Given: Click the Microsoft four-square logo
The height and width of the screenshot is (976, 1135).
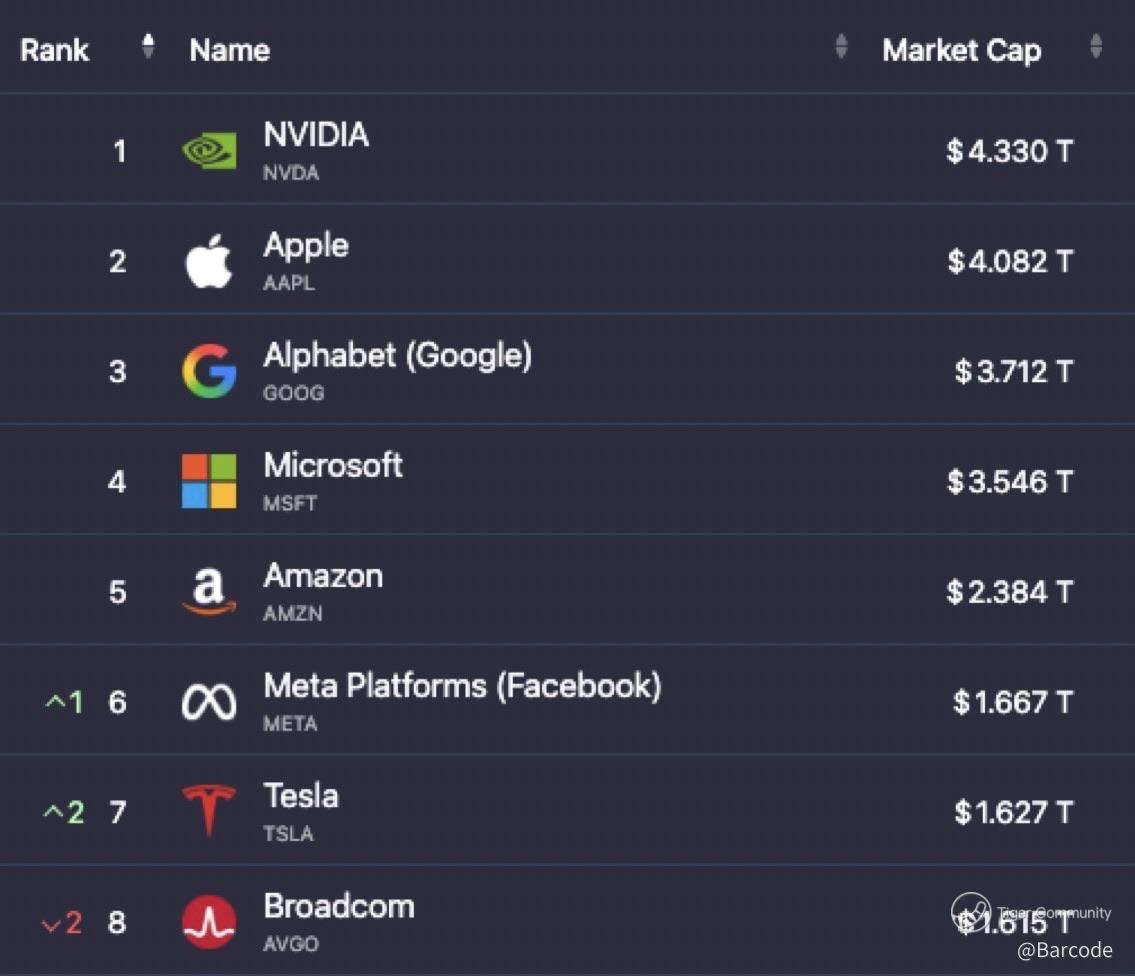Looking at the screenshot, I should pos(209,481).
